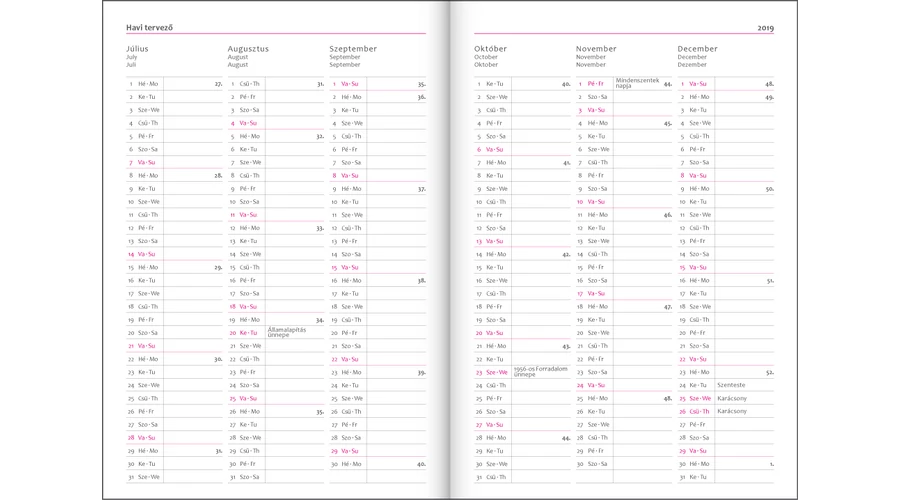Click week number '1.' on December 30

(771, 464)
